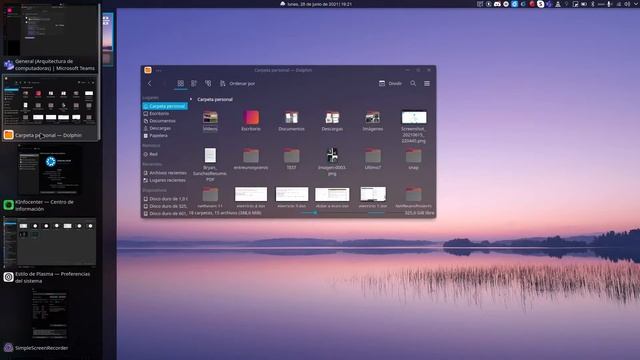Adjust the icon zoom slider in status bar
The height and width of the screenshot is (360, 640).
315,213
